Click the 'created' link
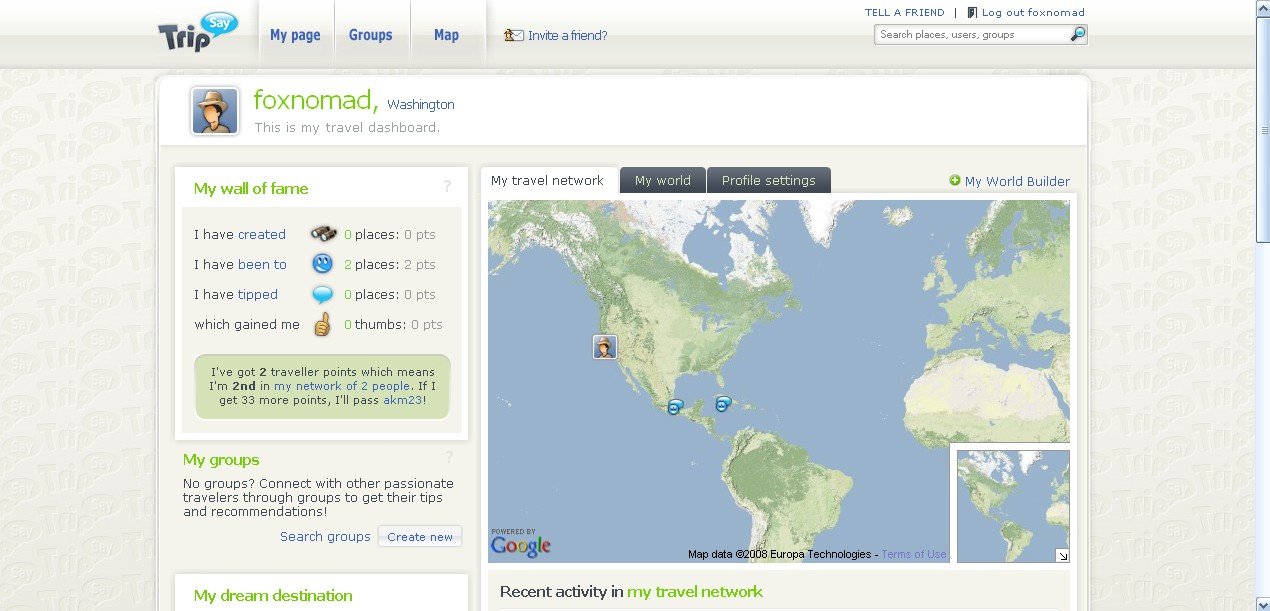The image size is (1270, 611). [x=262, y=234]
